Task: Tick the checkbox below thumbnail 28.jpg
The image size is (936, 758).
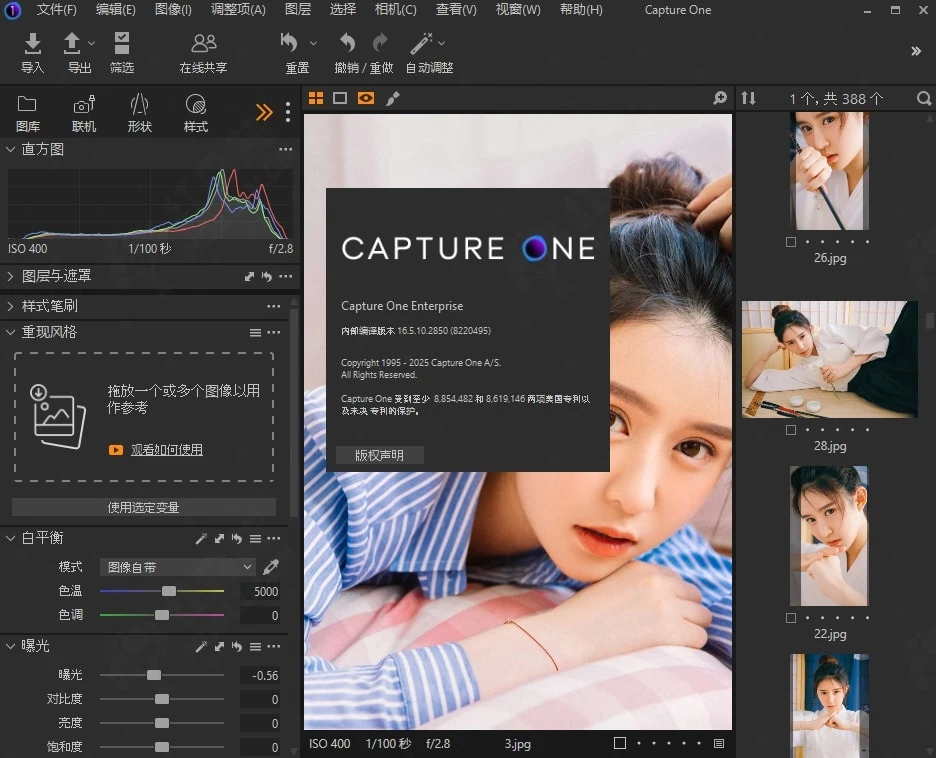Action: [x=791, y=430]
